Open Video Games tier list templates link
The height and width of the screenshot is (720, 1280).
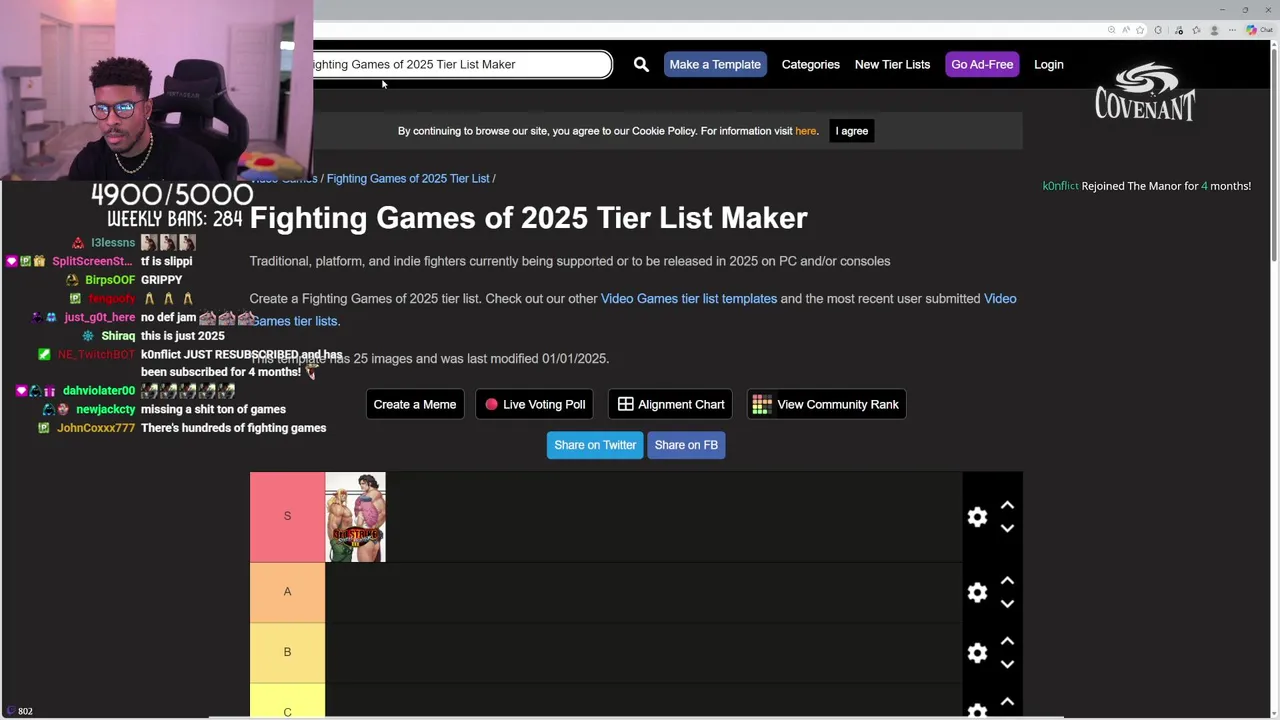(x=689, y=298)
